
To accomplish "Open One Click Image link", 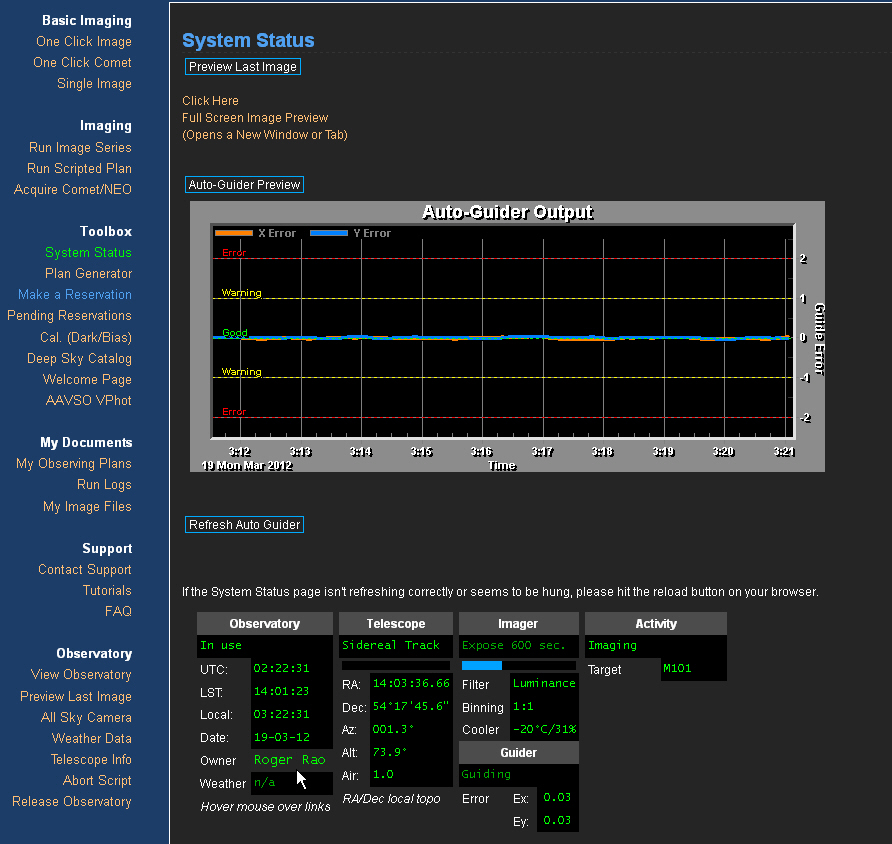I will 84,42.
